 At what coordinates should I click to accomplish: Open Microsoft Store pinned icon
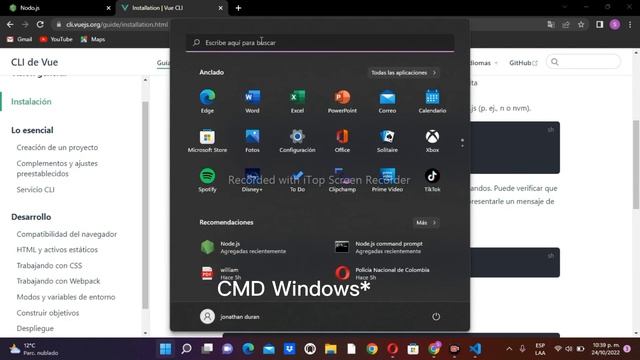(x=207, y=140)
